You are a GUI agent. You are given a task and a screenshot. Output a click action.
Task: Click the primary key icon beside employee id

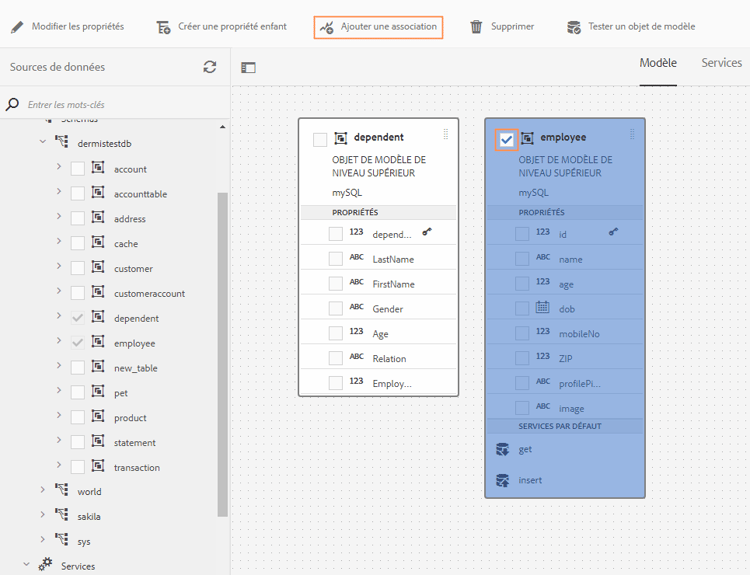[x=613, y=232]
